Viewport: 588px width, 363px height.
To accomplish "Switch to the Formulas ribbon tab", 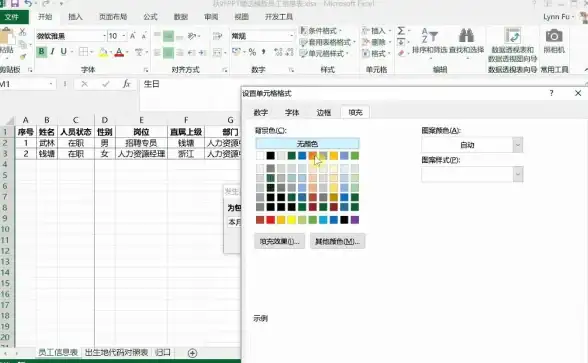I will [x=150, y=17].
